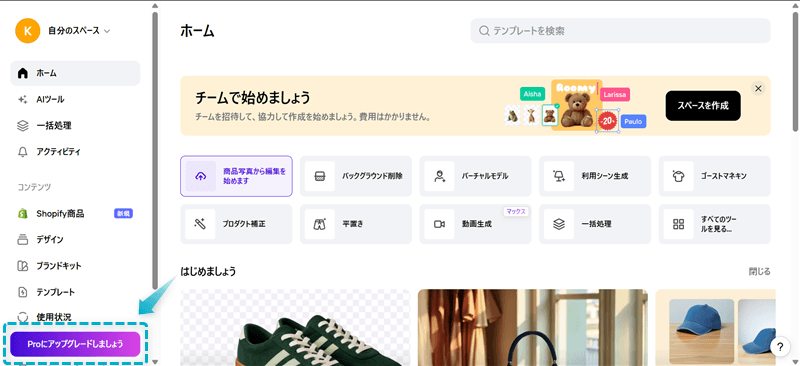The height and width of the screenshot is (366, 800).
Task: Click the ブランドキット icon
Action: coord(22,266)
